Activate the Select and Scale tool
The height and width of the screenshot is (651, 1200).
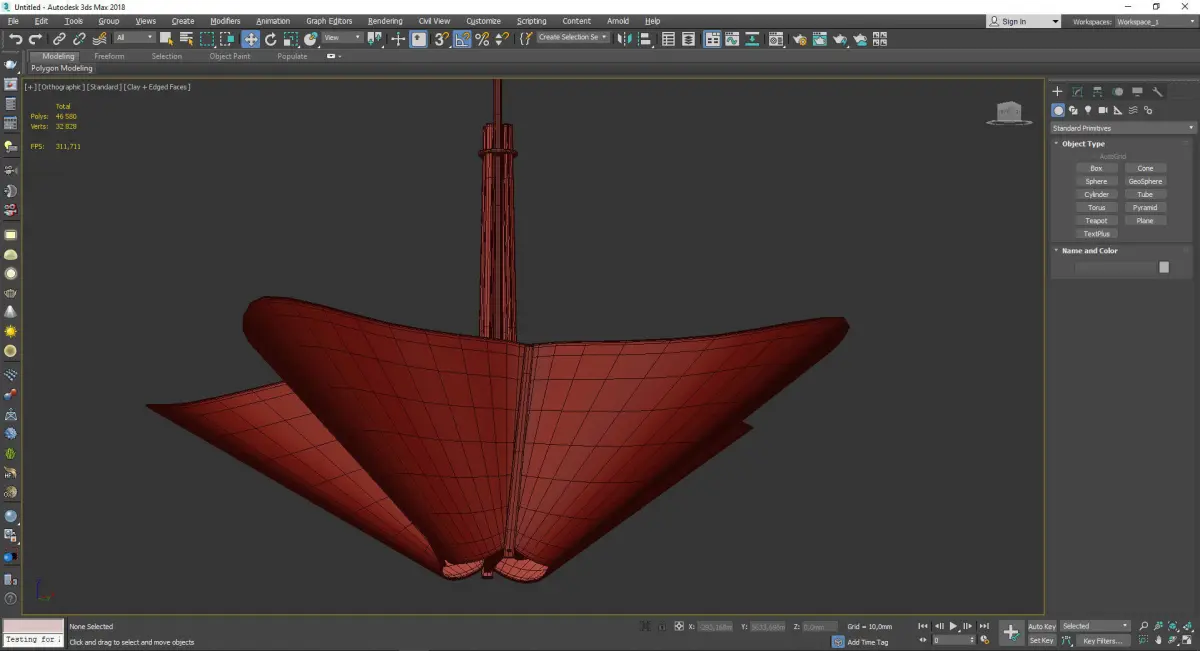click(290, 39)
